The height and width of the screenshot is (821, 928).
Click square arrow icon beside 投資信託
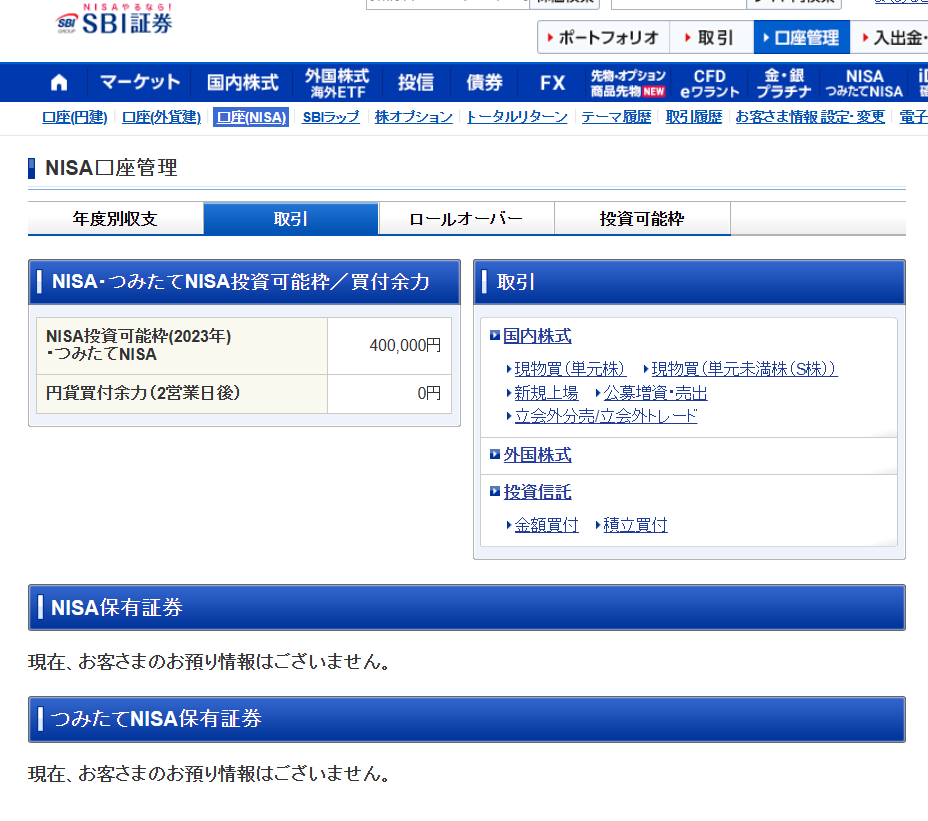pos(495,491)
